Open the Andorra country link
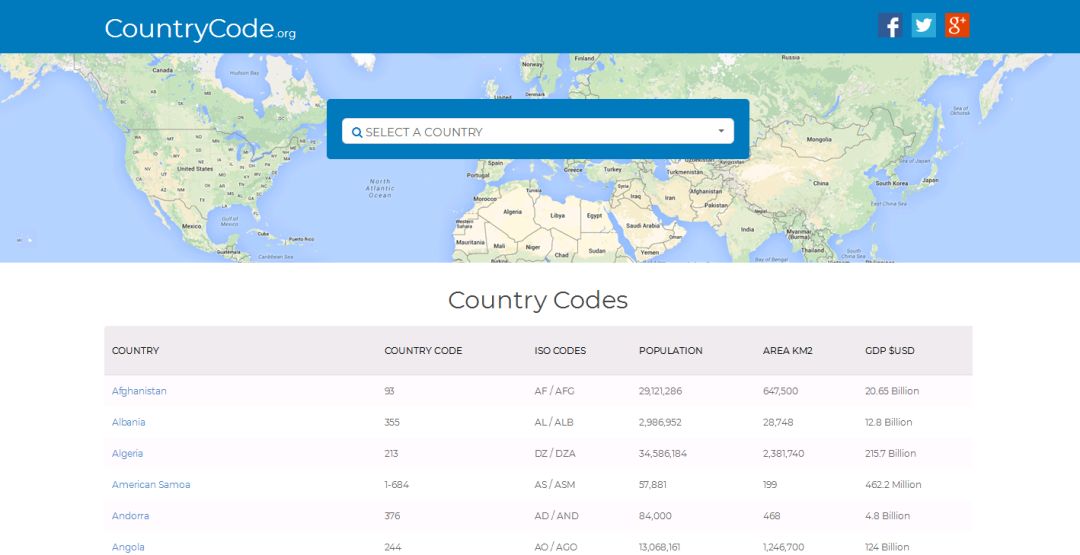1080x555 pixels. click(130, 516)
